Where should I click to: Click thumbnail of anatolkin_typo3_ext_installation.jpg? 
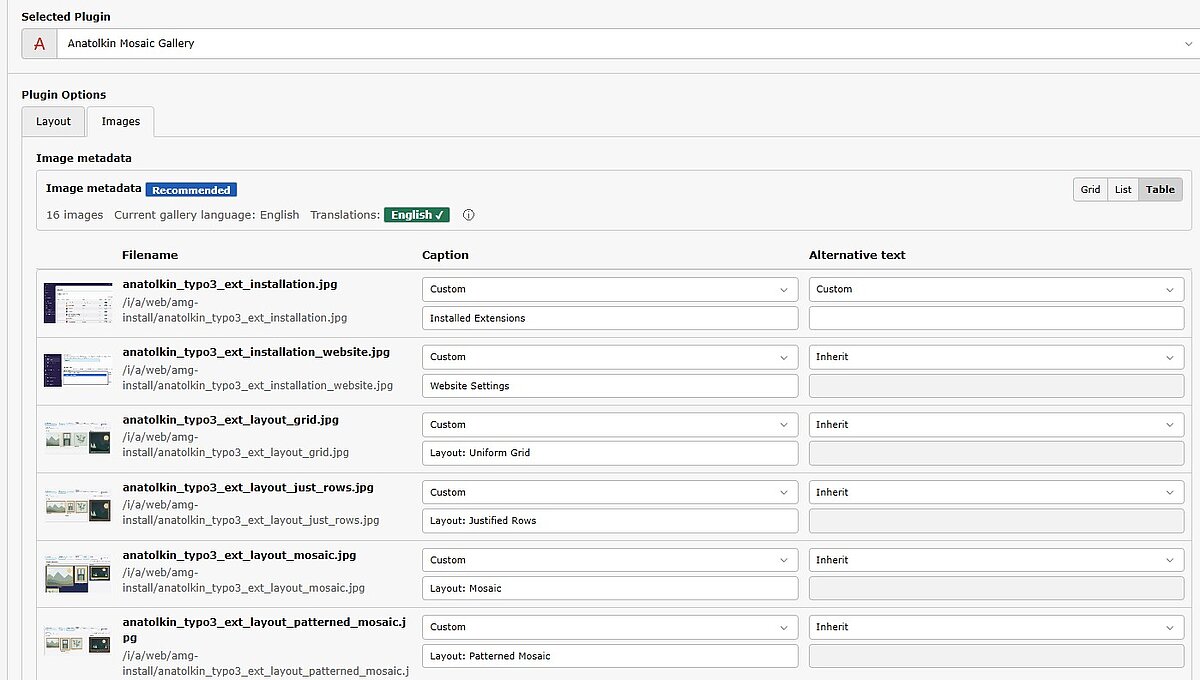click(x=78, y=302)
